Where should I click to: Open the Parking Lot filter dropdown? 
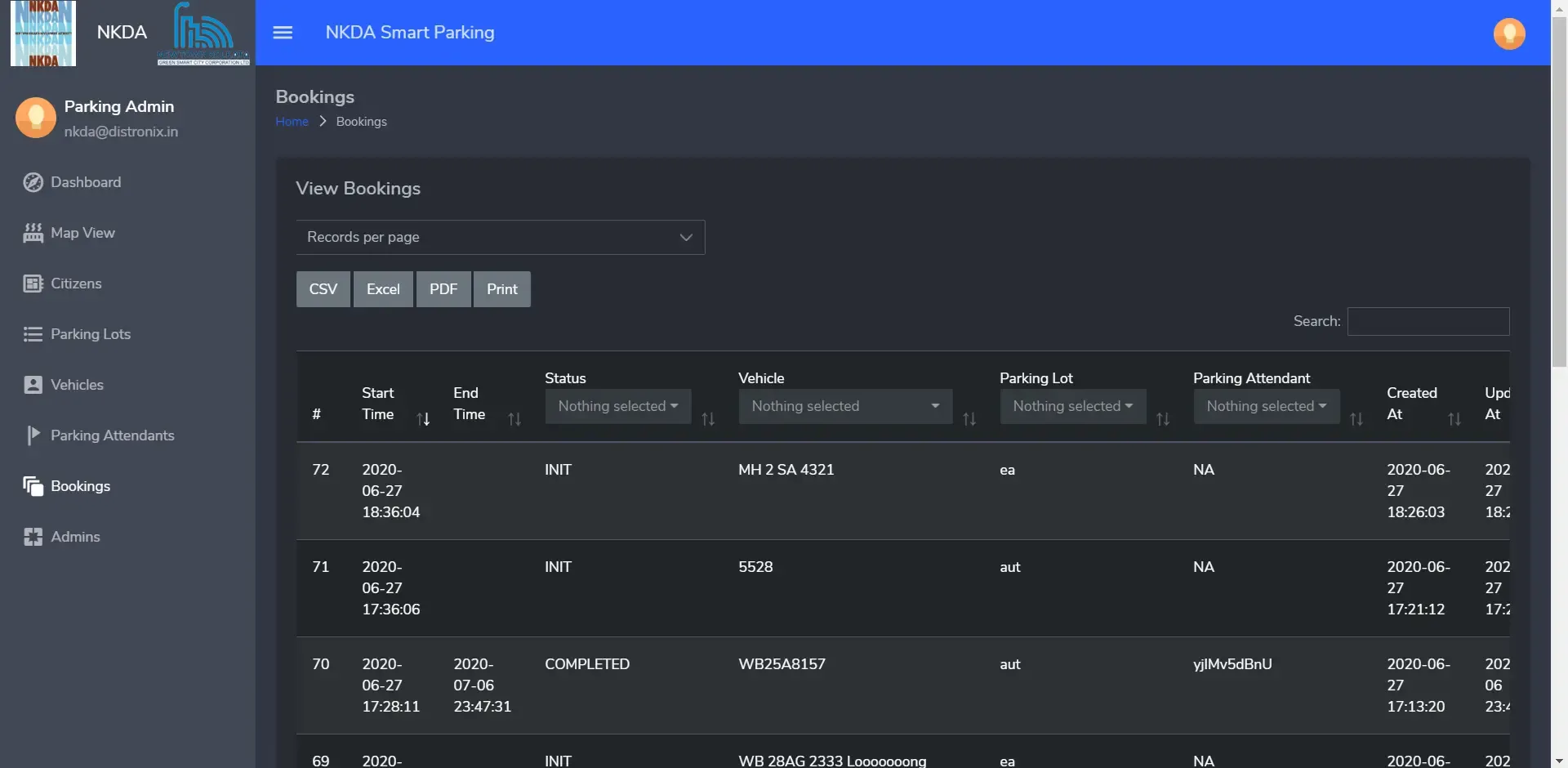click(1072, 406)
